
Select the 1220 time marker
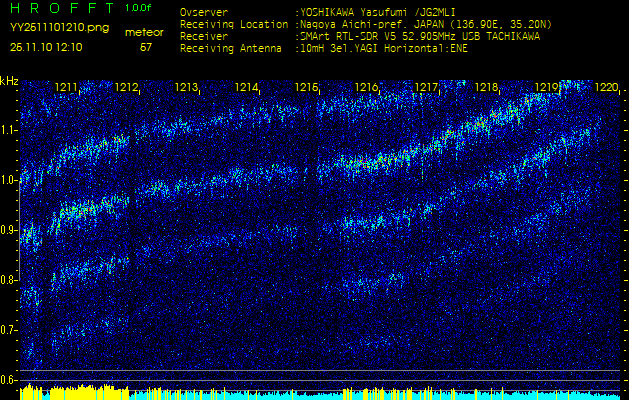click(606, 88)
